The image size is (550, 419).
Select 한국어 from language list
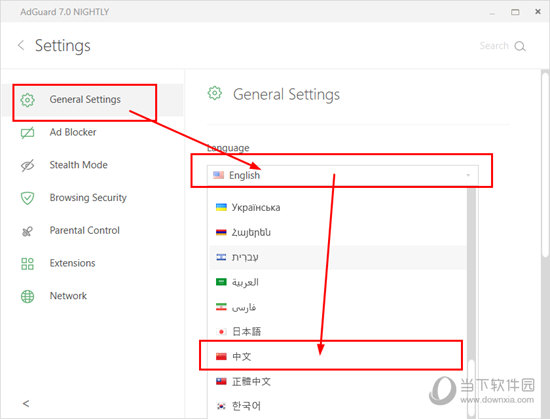tap(338, 406)
